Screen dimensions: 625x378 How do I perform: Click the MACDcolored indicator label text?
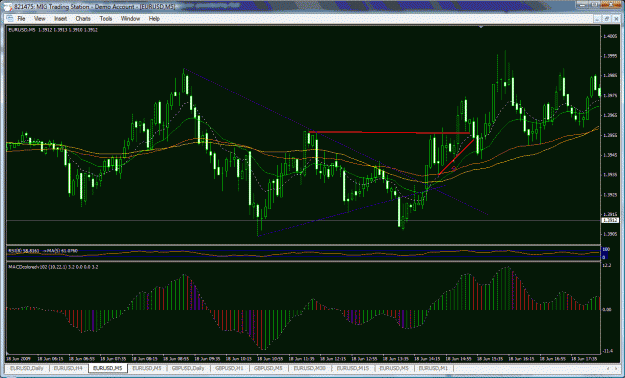(x=53, y=267)
